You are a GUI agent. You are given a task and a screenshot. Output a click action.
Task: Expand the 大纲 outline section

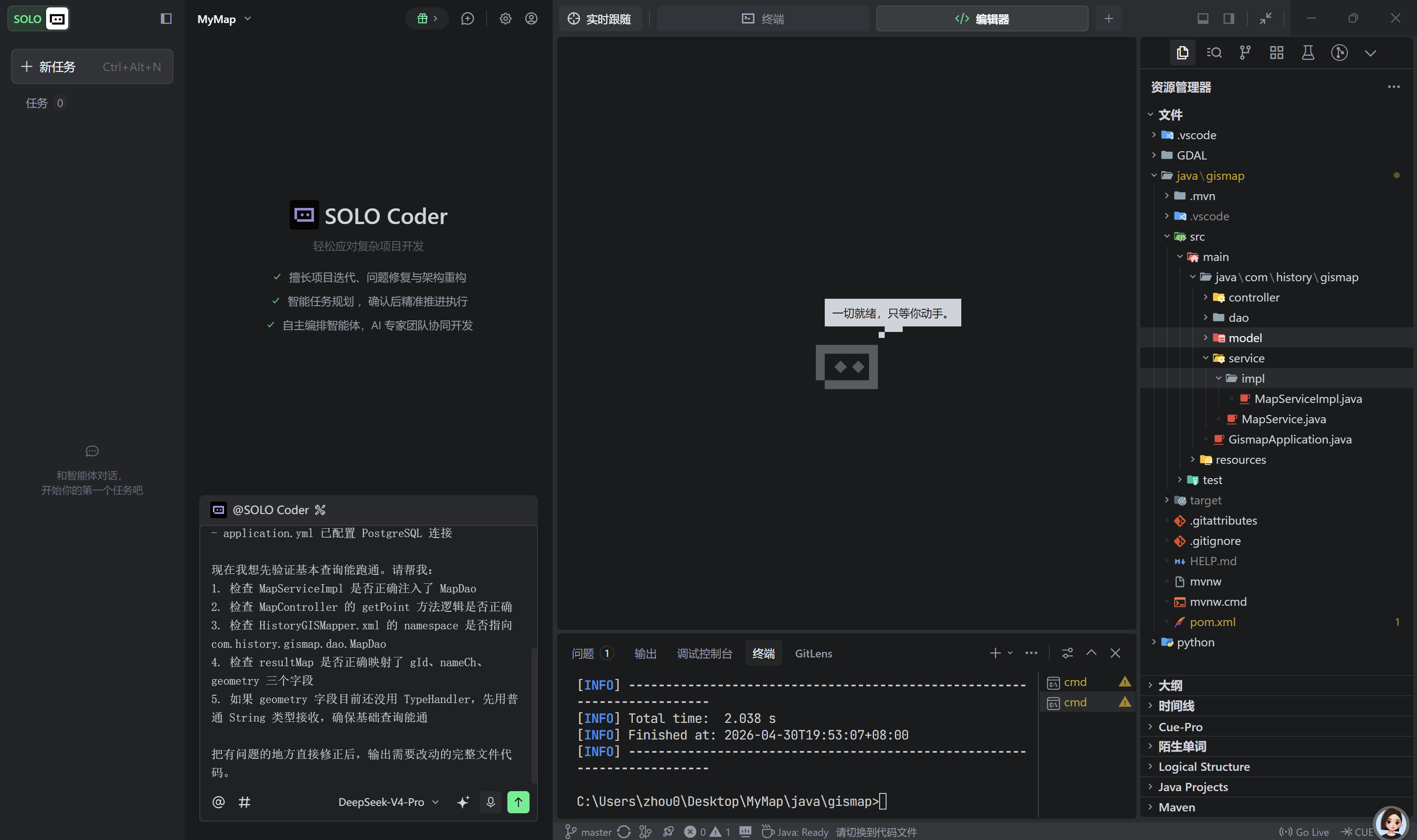click(1277, 686)
